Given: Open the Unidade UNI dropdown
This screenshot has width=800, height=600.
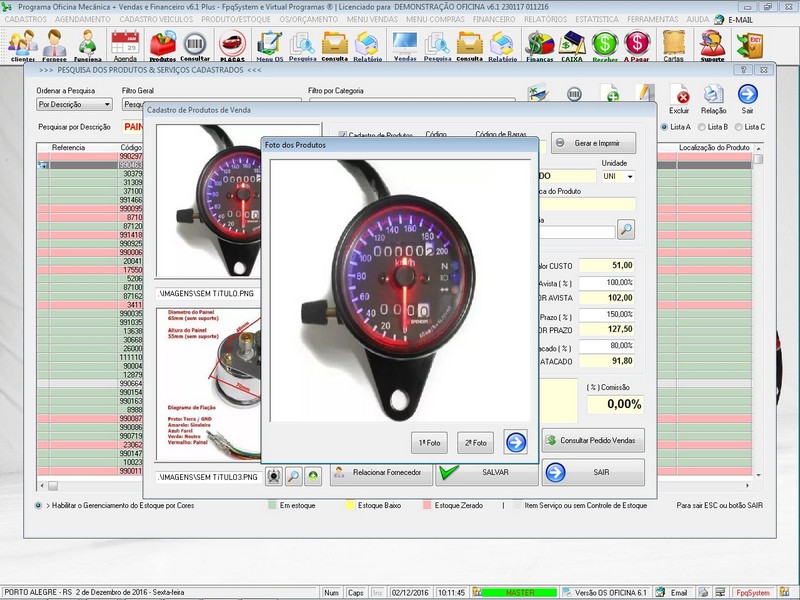Looking at the screenshot, I should [618, 176].
